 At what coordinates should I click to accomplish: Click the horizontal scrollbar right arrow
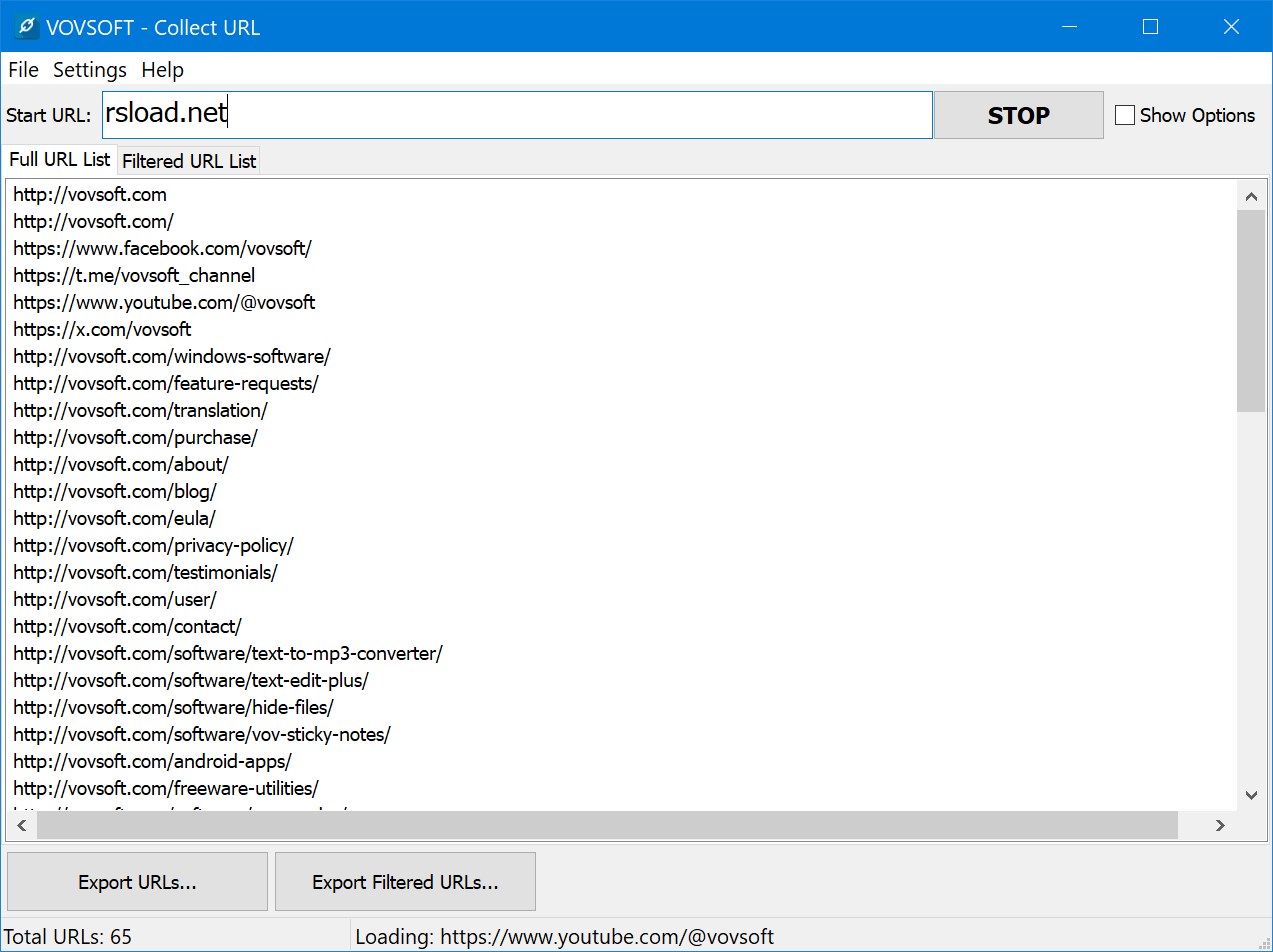coord(1220,825)
